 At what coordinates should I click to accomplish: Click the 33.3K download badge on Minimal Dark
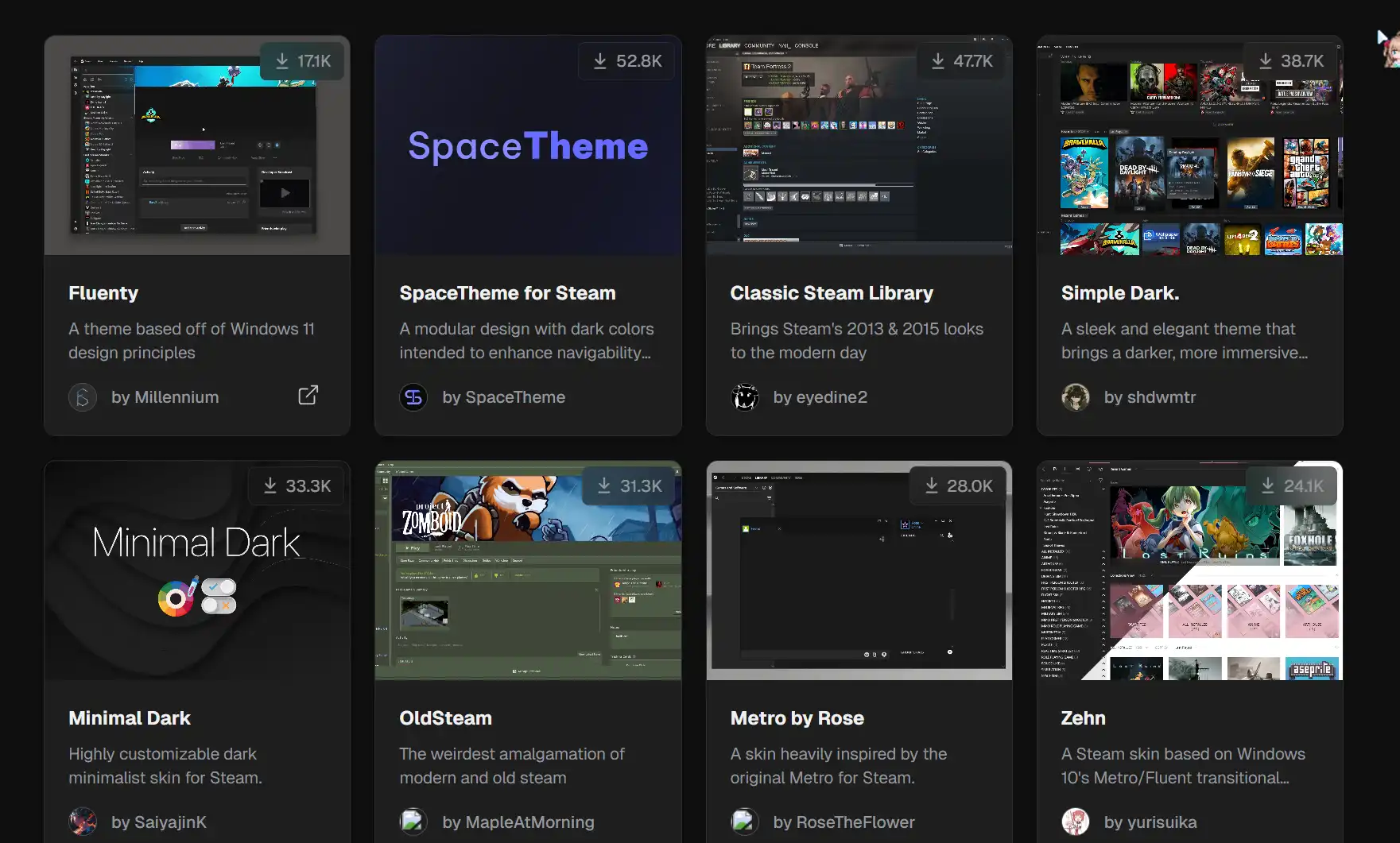click(296, 486)
